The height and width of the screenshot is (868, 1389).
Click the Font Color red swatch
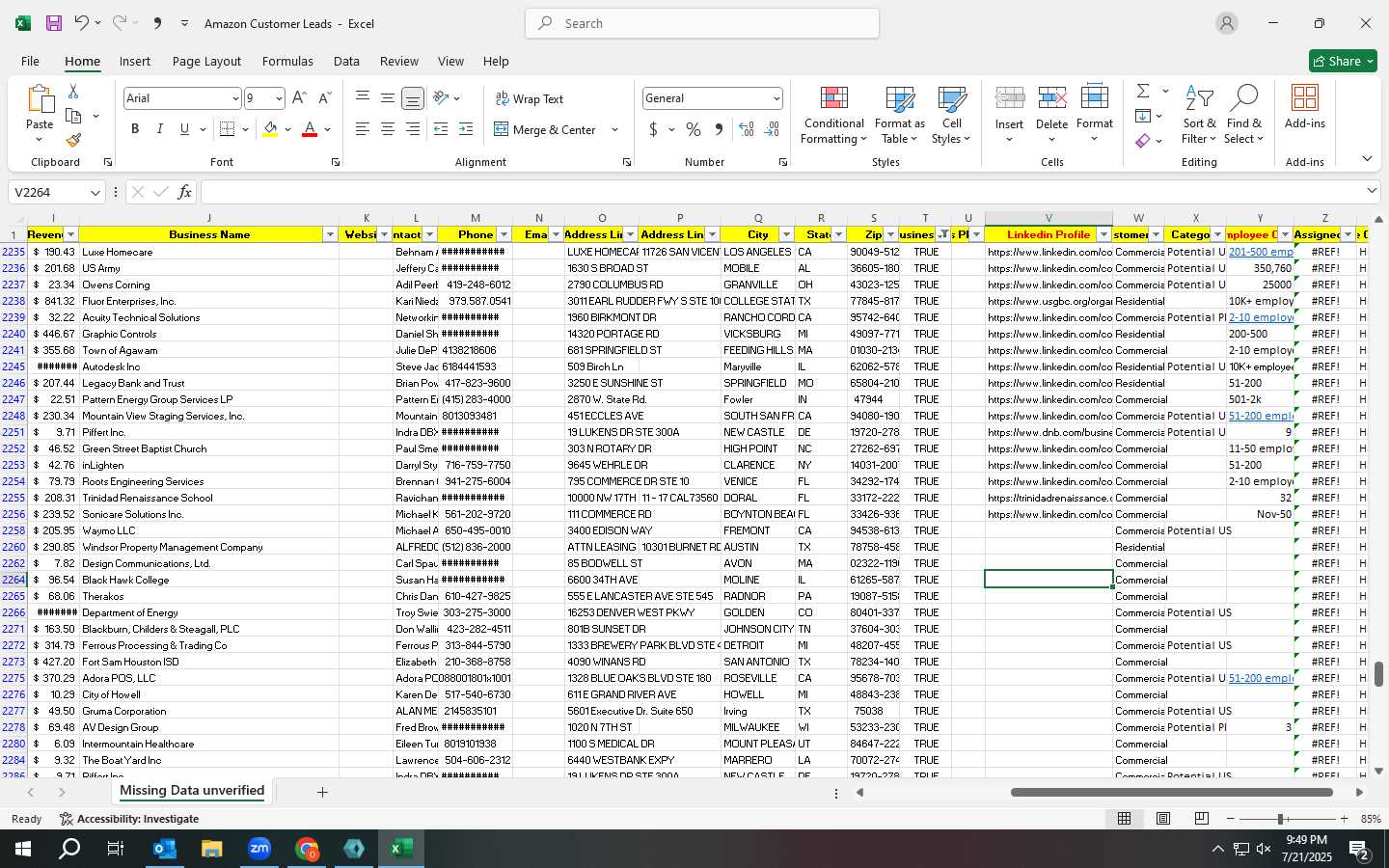310,129
